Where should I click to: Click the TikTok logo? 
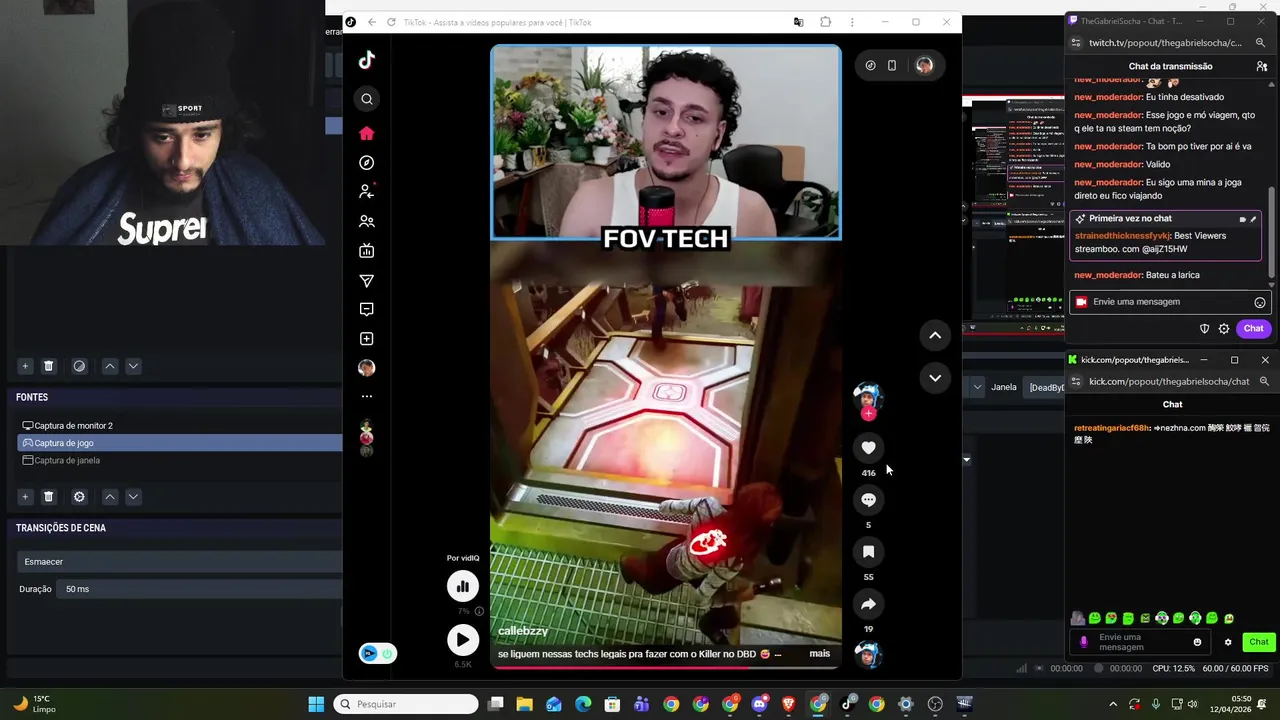[x=367, y=60]
